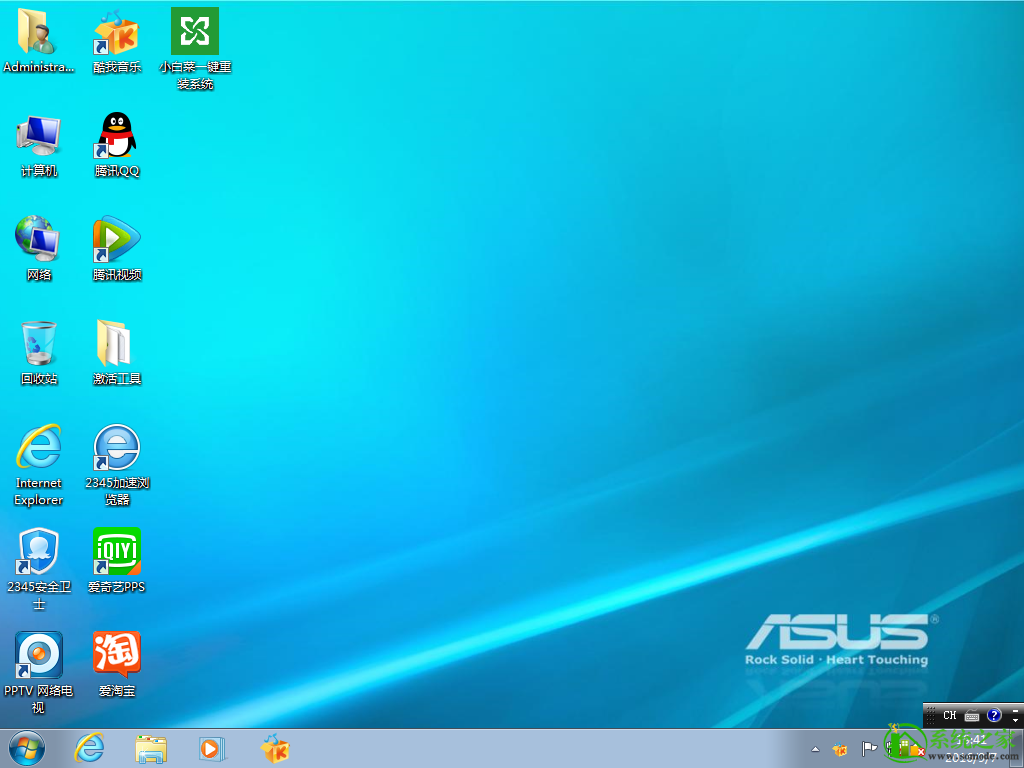Screen dimensions: 1024x768
Task: Launch Windows Media Player from taskbar
Action: pyautogui.click(x=212, y=748)
